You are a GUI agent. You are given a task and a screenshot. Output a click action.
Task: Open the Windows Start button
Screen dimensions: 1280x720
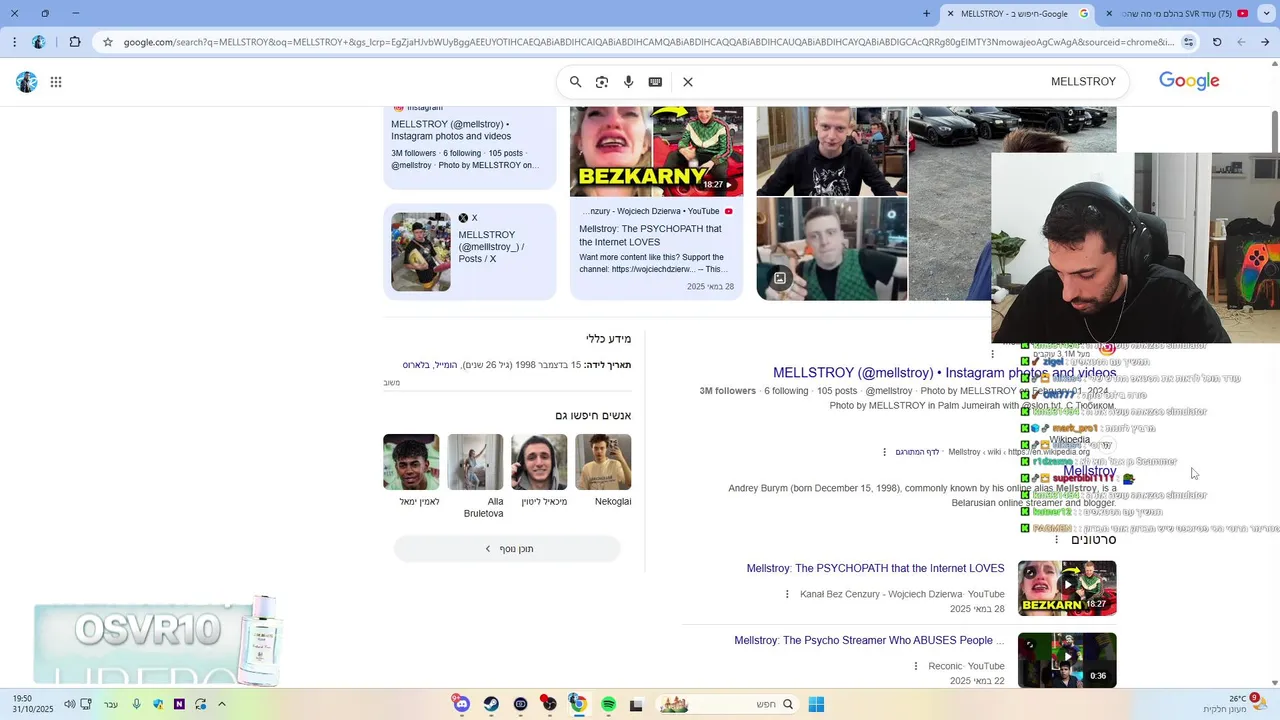[x=816, y=704]
